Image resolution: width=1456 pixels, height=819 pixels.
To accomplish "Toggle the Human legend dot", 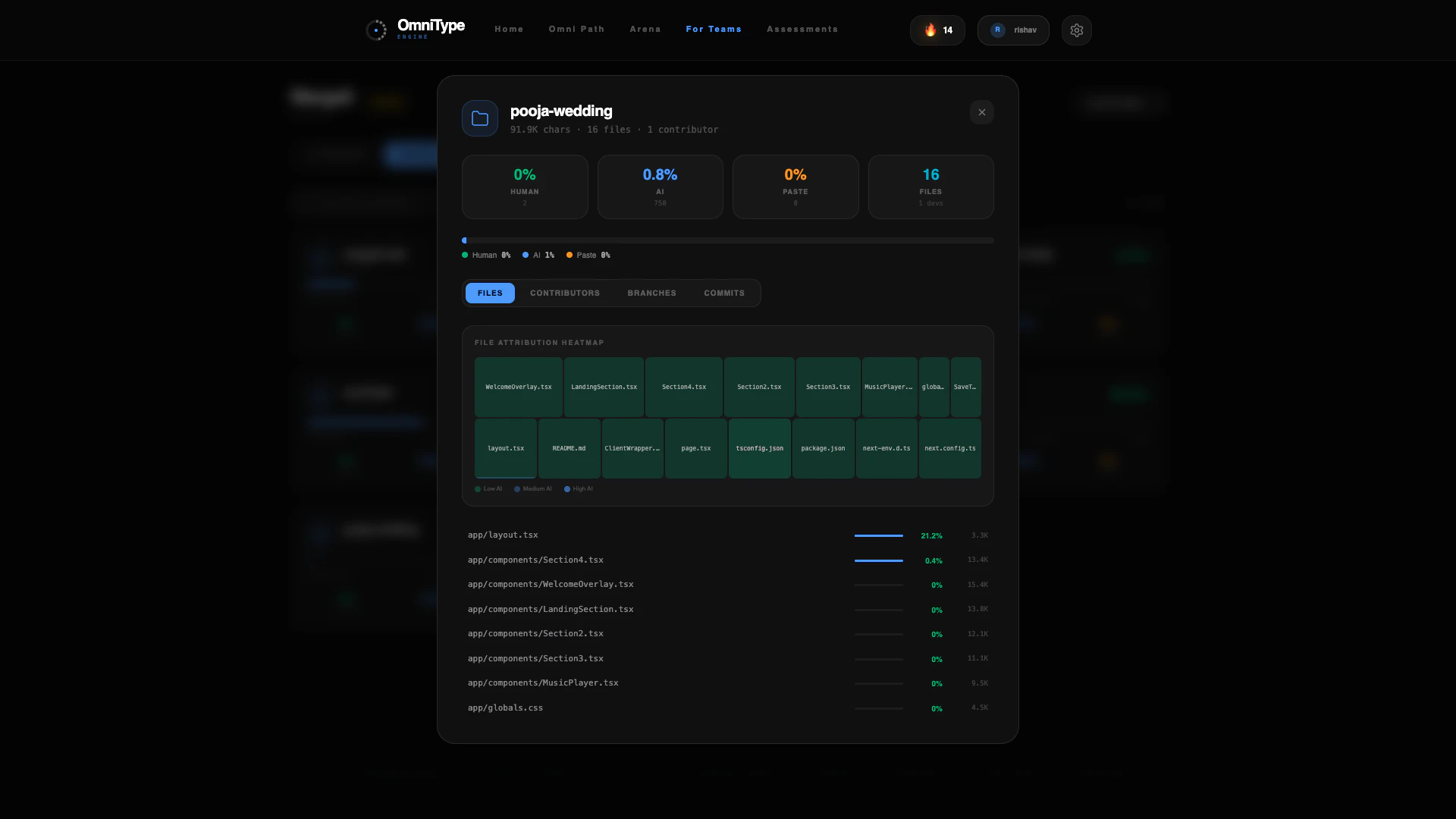I will pos(465,256).
